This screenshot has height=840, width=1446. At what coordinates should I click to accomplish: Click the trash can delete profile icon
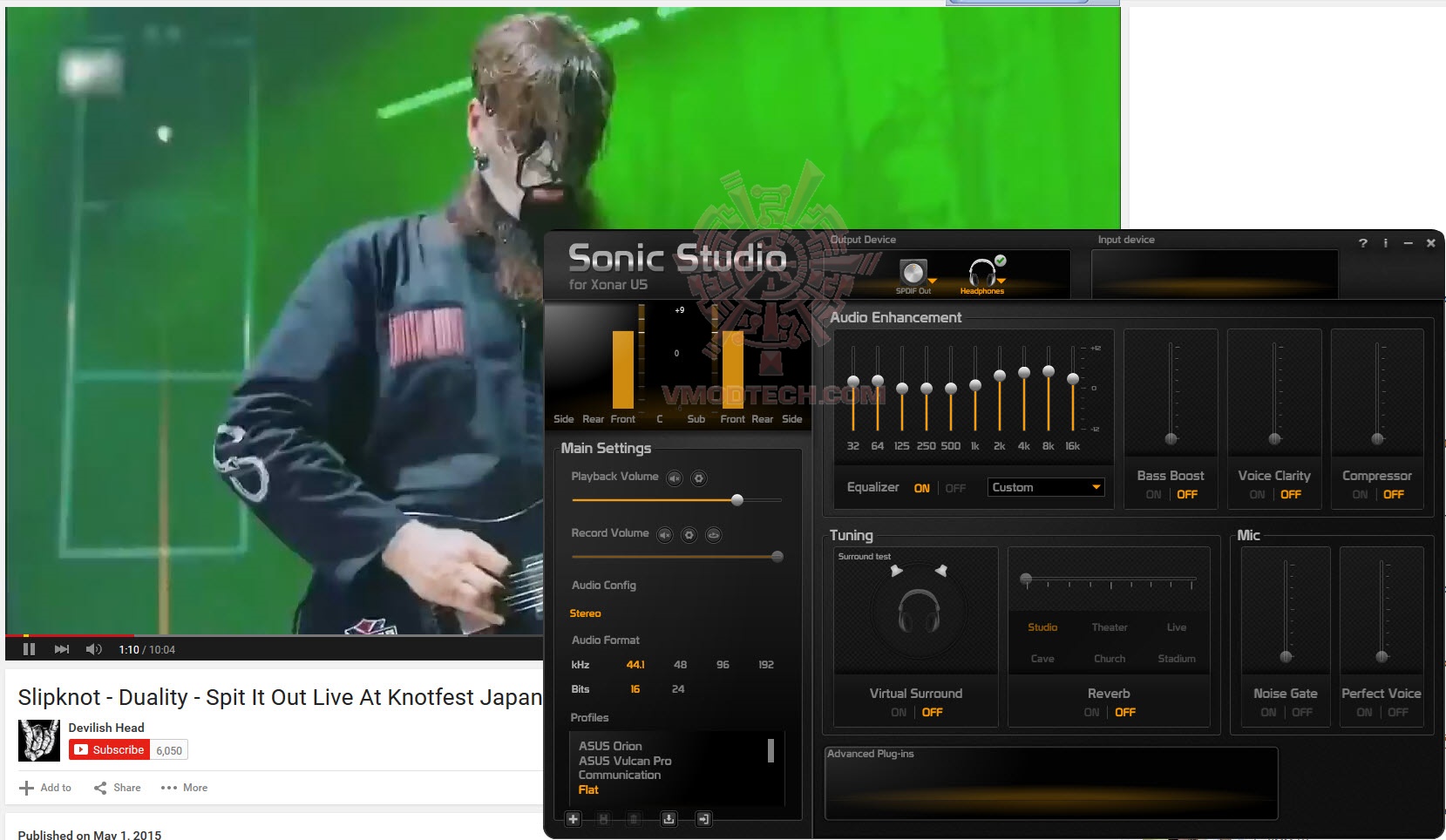coord(634,819)
